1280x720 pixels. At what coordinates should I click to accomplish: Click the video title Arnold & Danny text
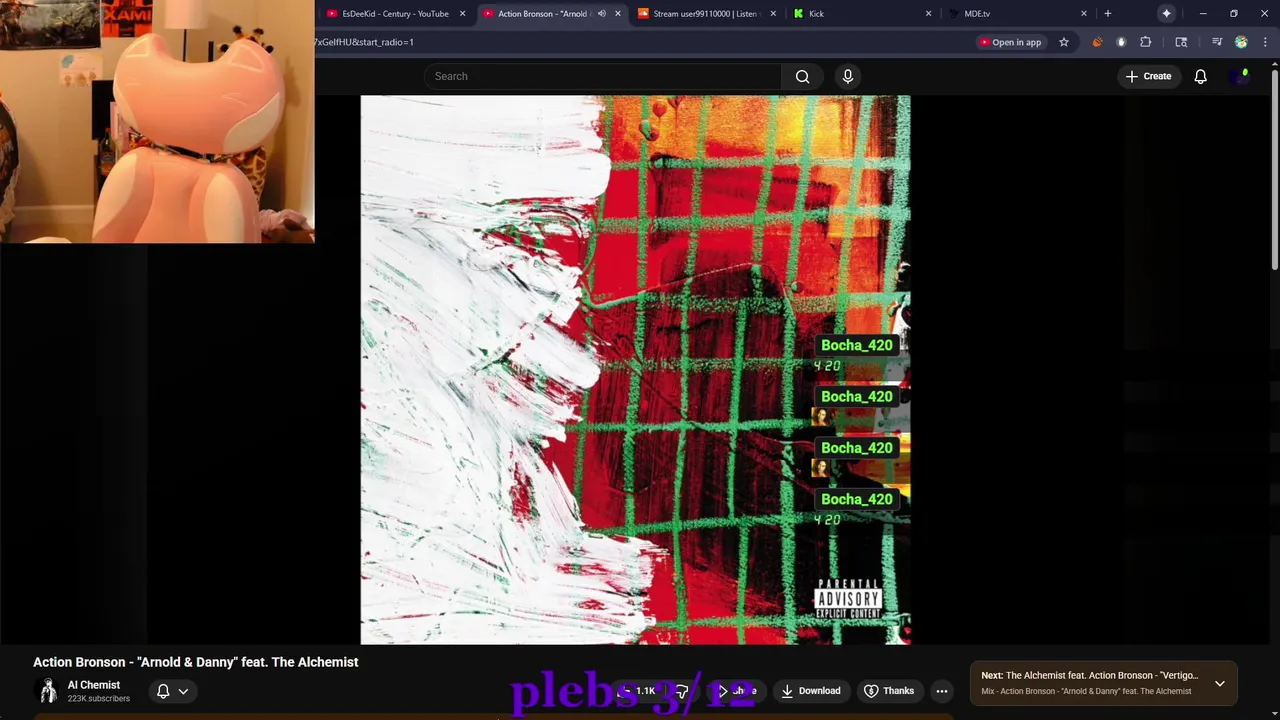pos(195,662)
